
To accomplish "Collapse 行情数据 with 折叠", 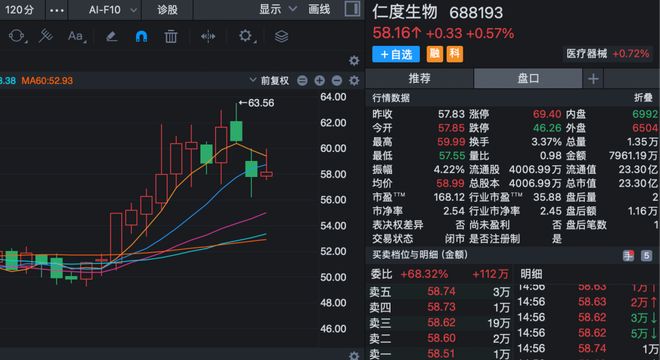I will pyautogui.click(x=643, y=98).
